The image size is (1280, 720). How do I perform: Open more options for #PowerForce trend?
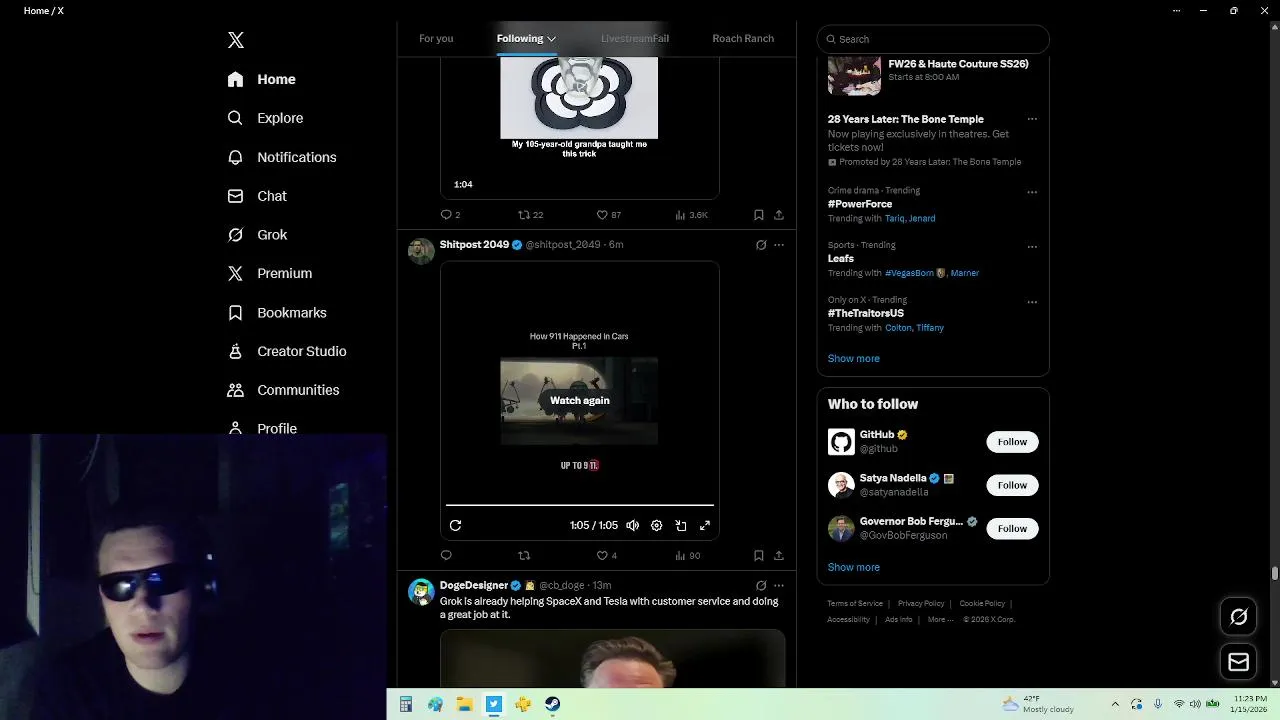pos(1032,192)
